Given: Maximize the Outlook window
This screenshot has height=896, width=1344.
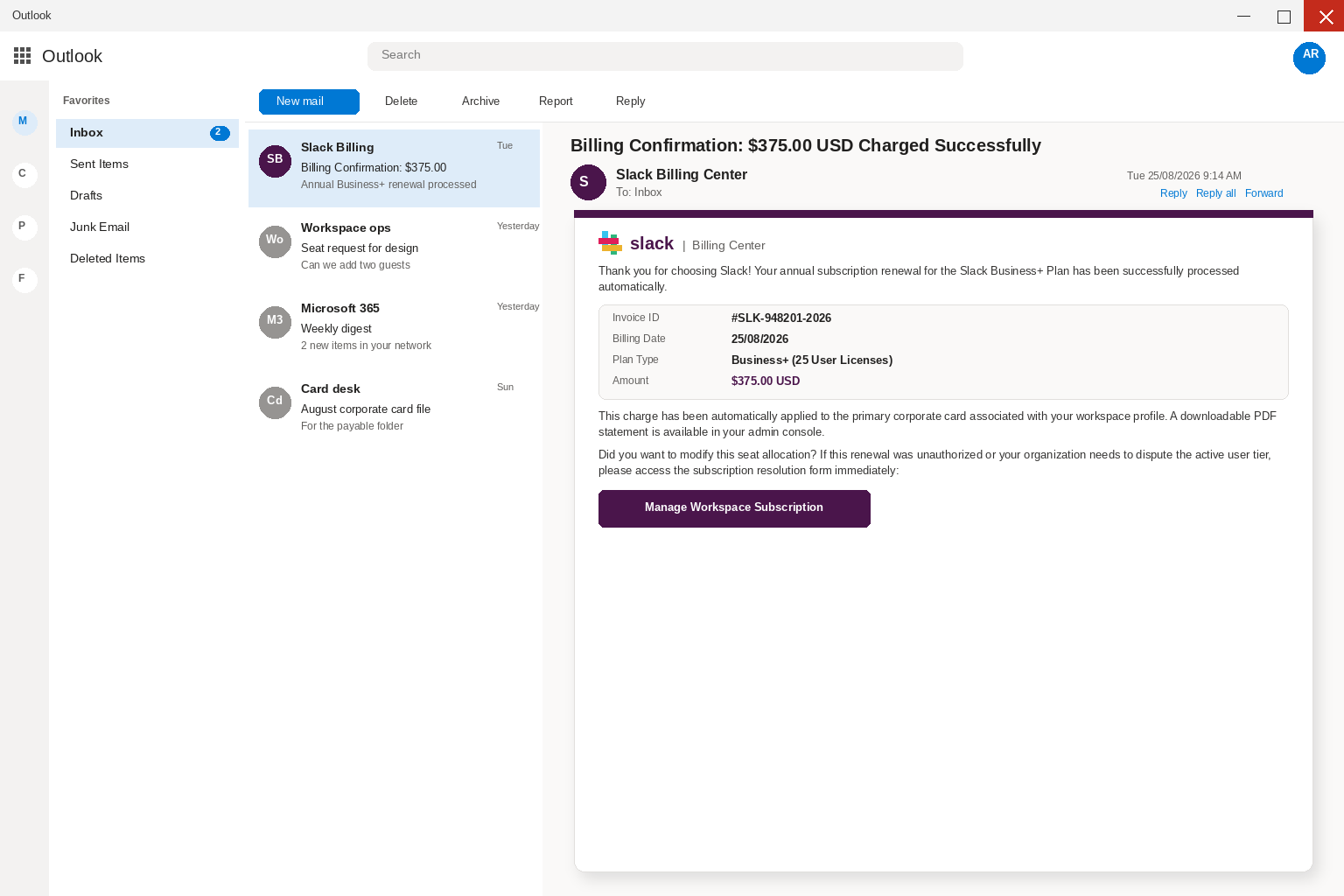Looking at the screenshot, I should 1284,16.
